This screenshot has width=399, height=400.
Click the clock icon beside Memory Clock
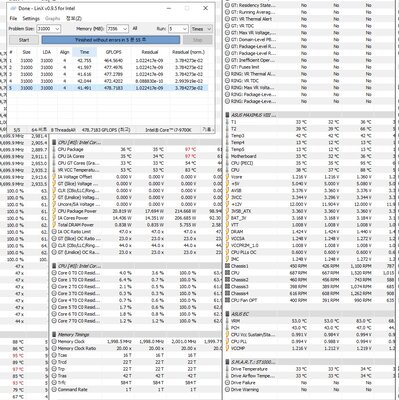(x=54, y=341)
